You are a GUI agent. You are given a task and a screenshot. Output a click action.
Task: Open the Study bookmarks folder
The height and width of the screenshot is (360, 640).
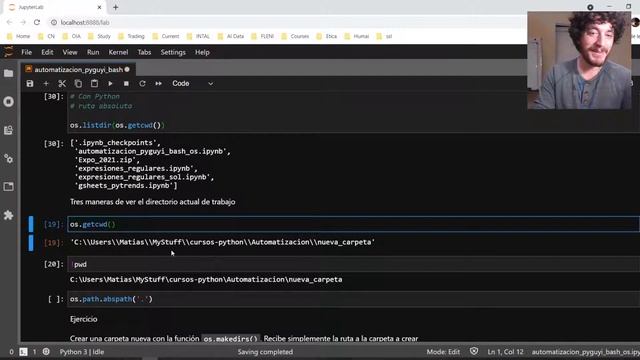click(x=99, y=36)
